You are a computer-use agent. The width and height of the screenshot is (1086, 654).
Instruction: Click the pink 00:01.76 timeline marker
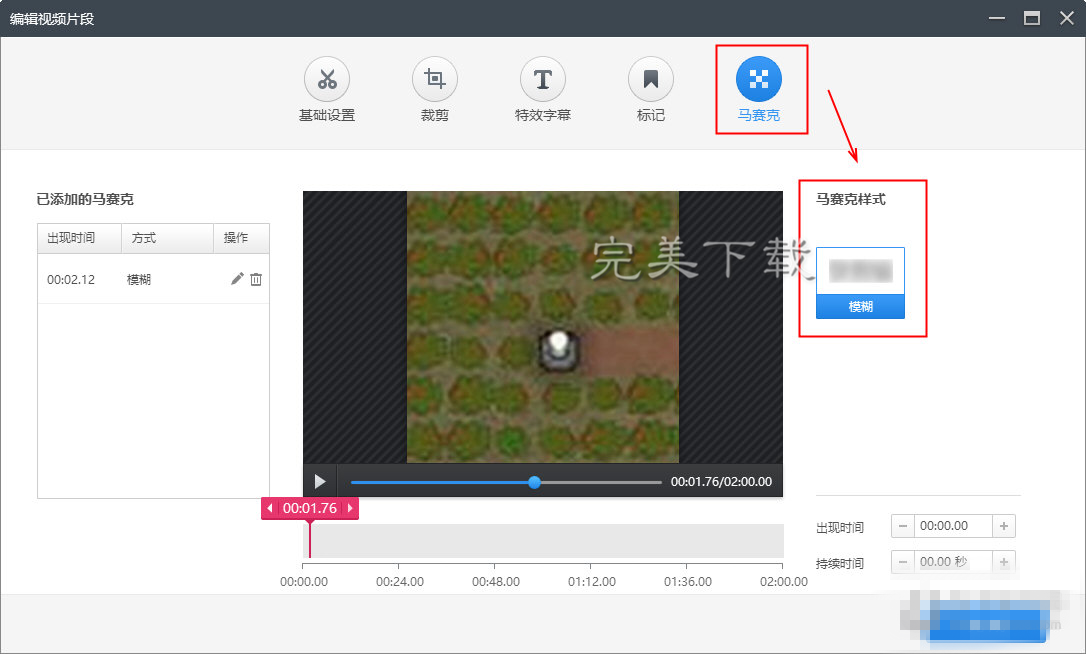310,509
